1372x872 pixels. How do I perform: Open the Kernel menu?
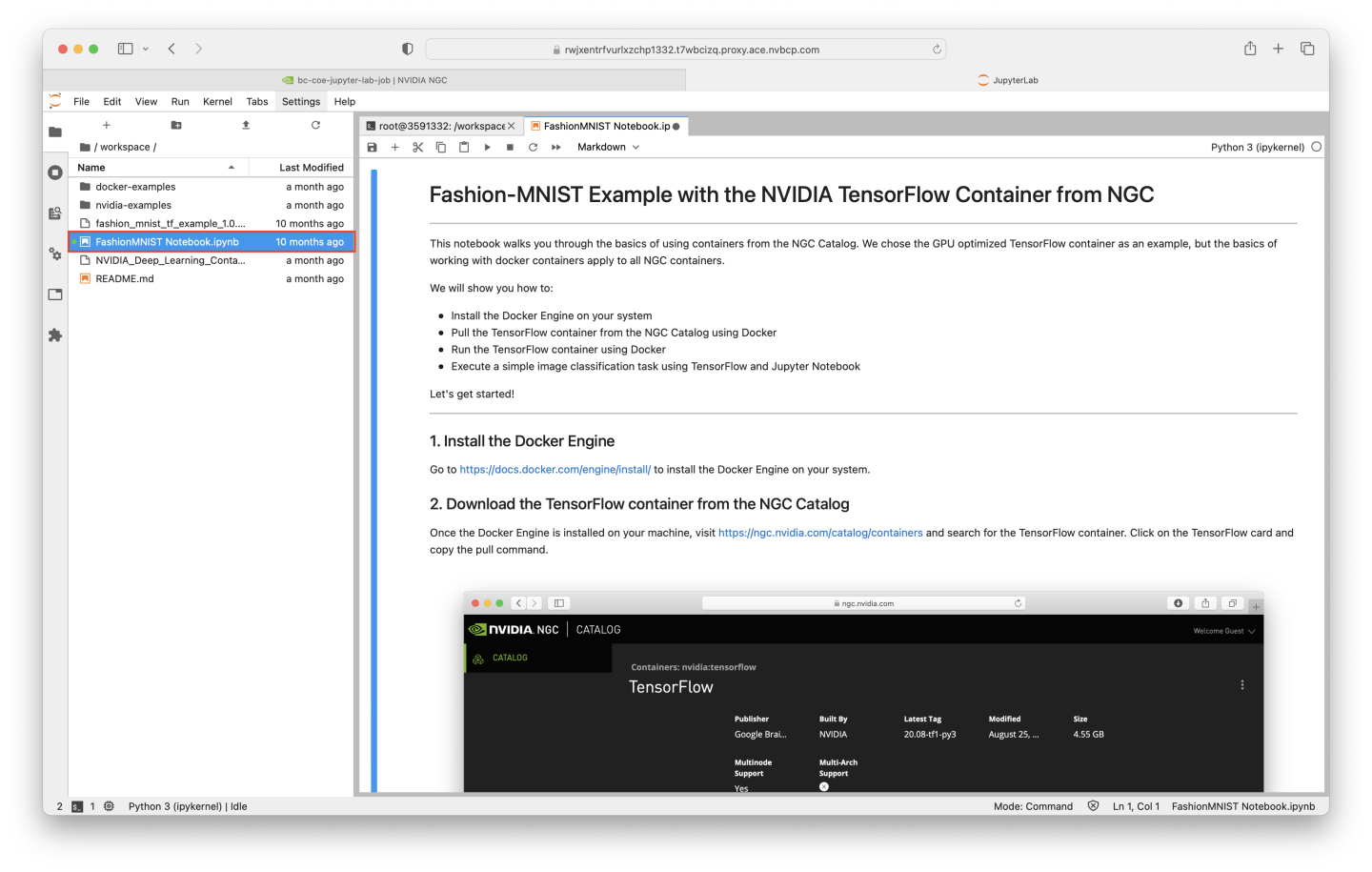pyautogui.click(x=217, y=101)
